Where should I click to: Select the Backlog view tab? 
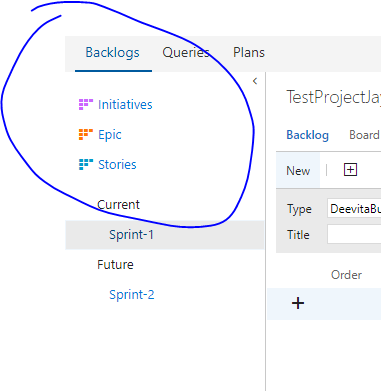[307, 135]
